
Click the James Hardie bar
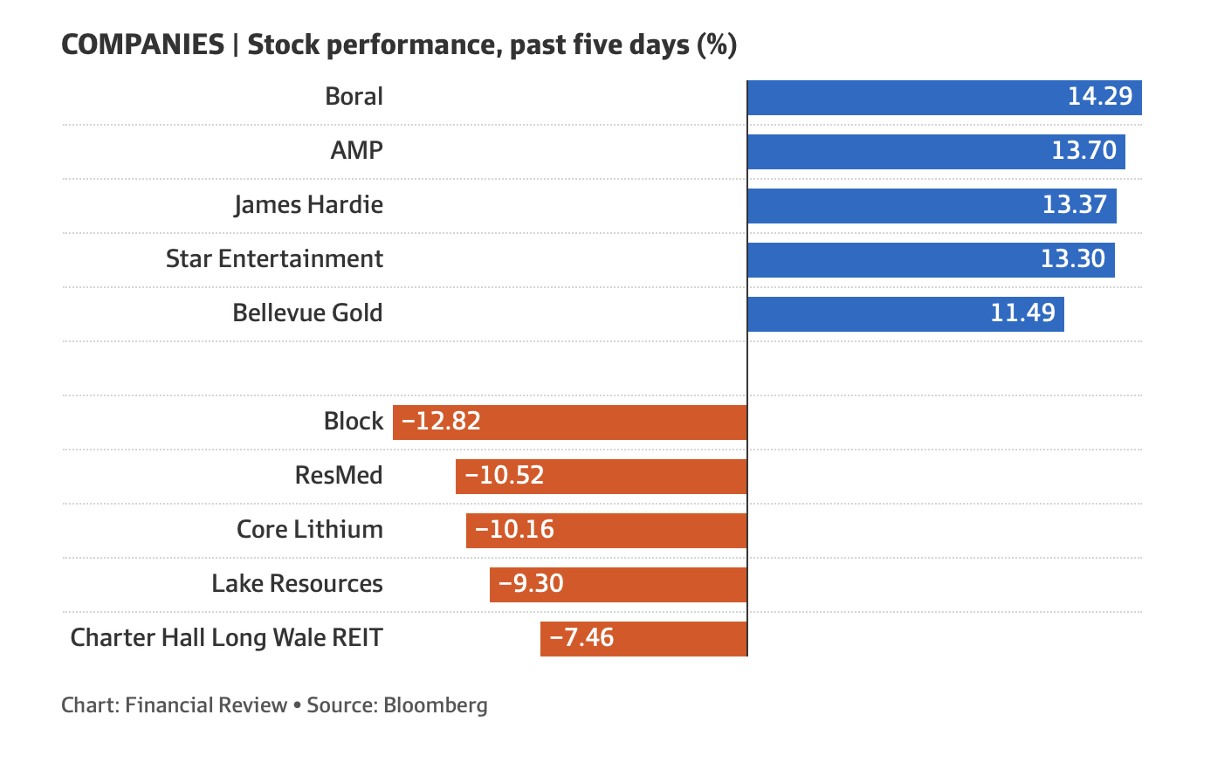pos(932,205)
